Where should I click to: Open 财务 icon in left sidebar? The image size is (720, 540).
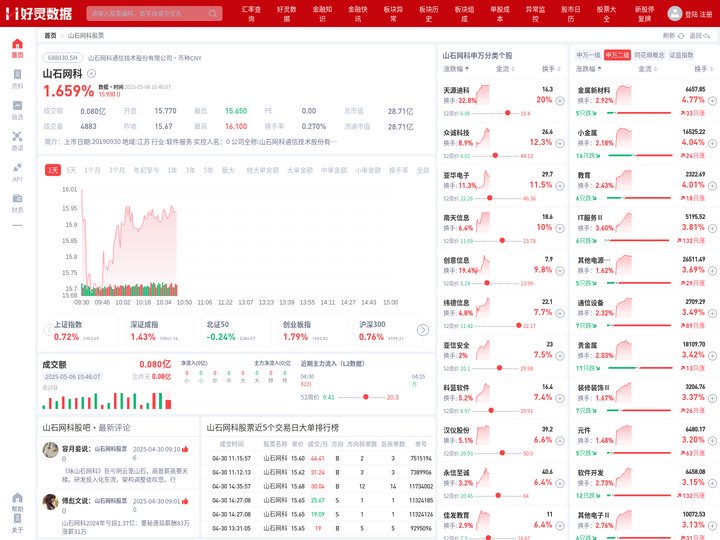(x=17, y=198)
